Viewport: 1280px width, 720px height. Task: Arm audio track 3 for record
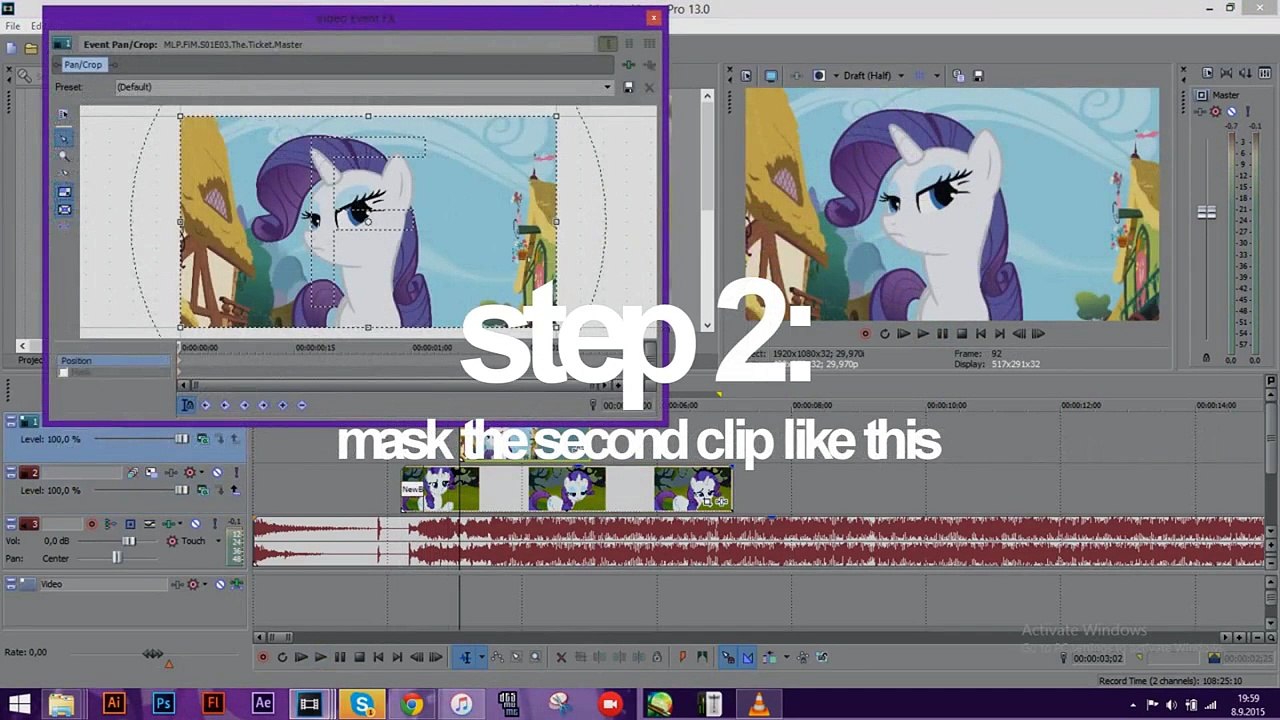pyautogui.click(x=92, y=524)
